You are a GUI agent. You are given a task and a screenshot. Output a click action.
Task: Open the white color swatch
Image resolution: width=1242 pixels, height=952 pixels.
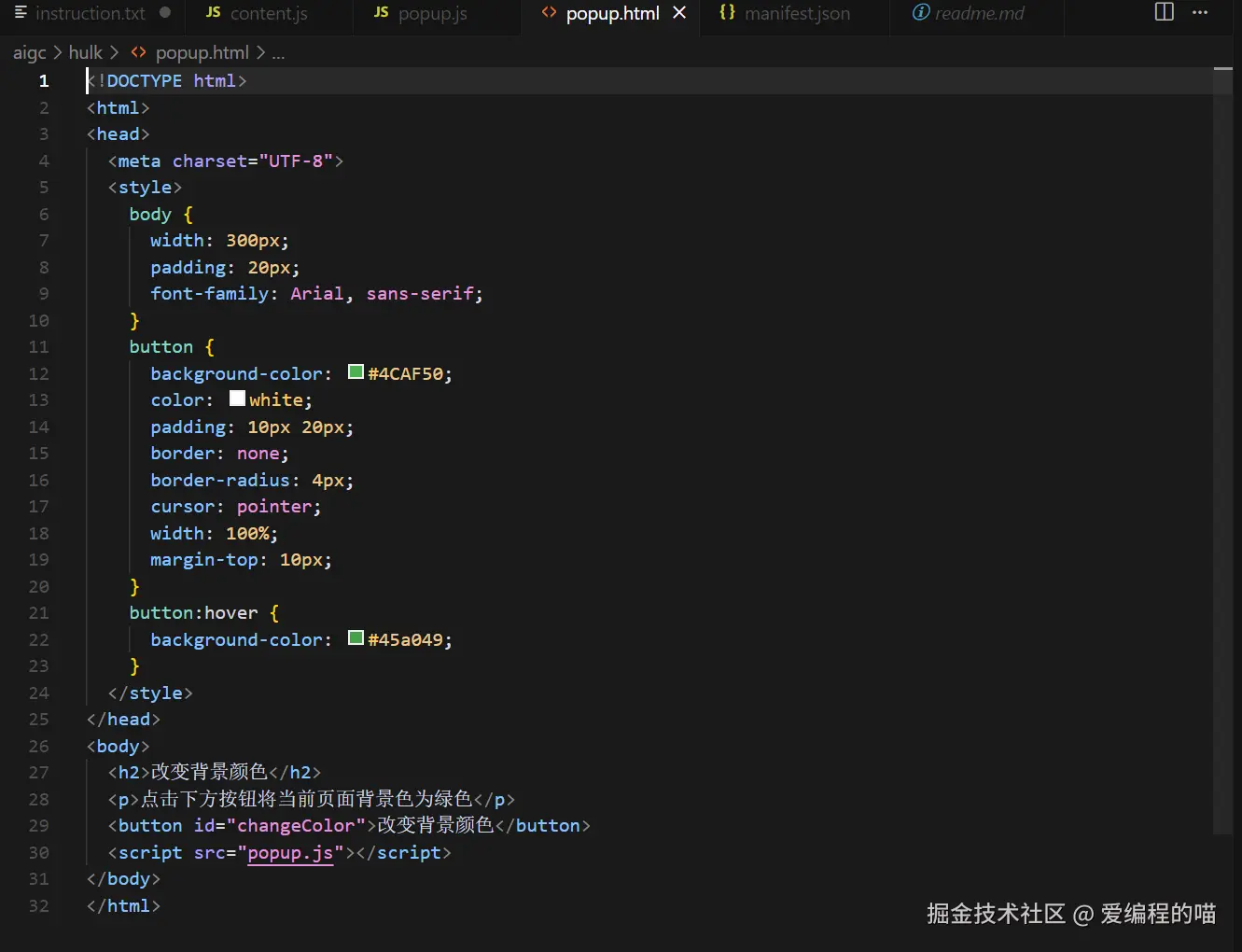coord(237,398)
